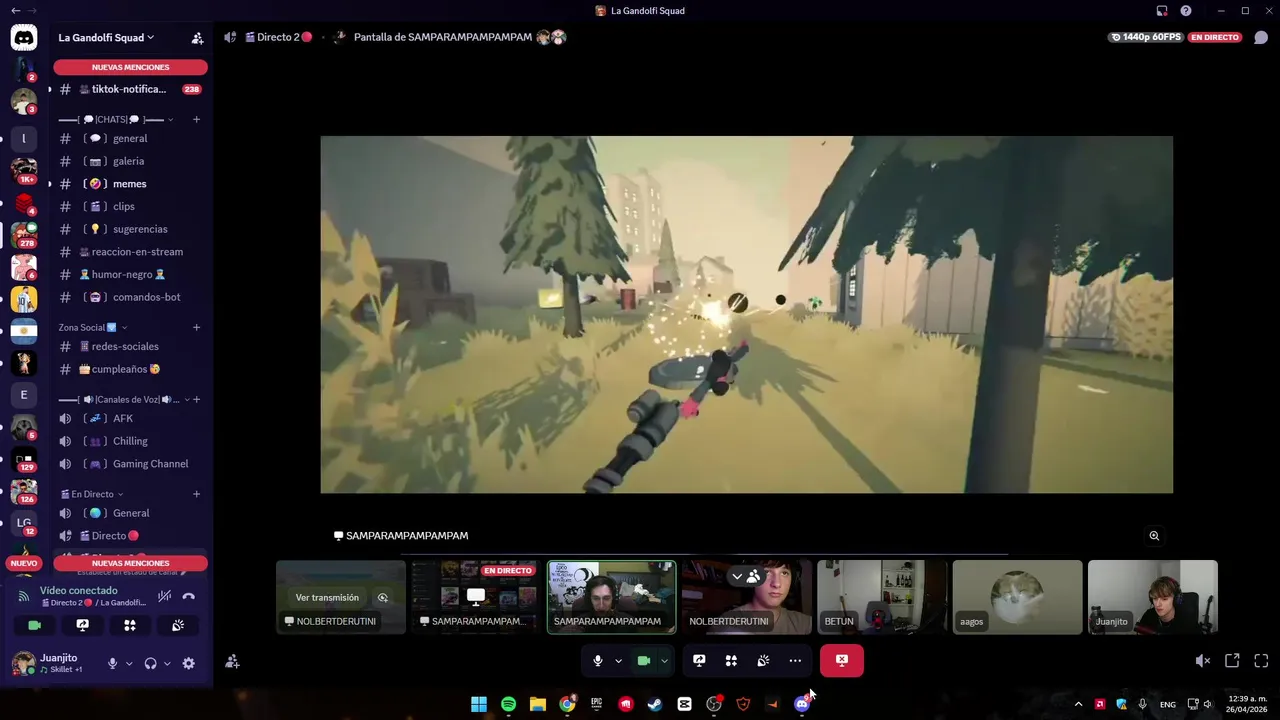Navigate back with the title bar arrow

point(15,10)
